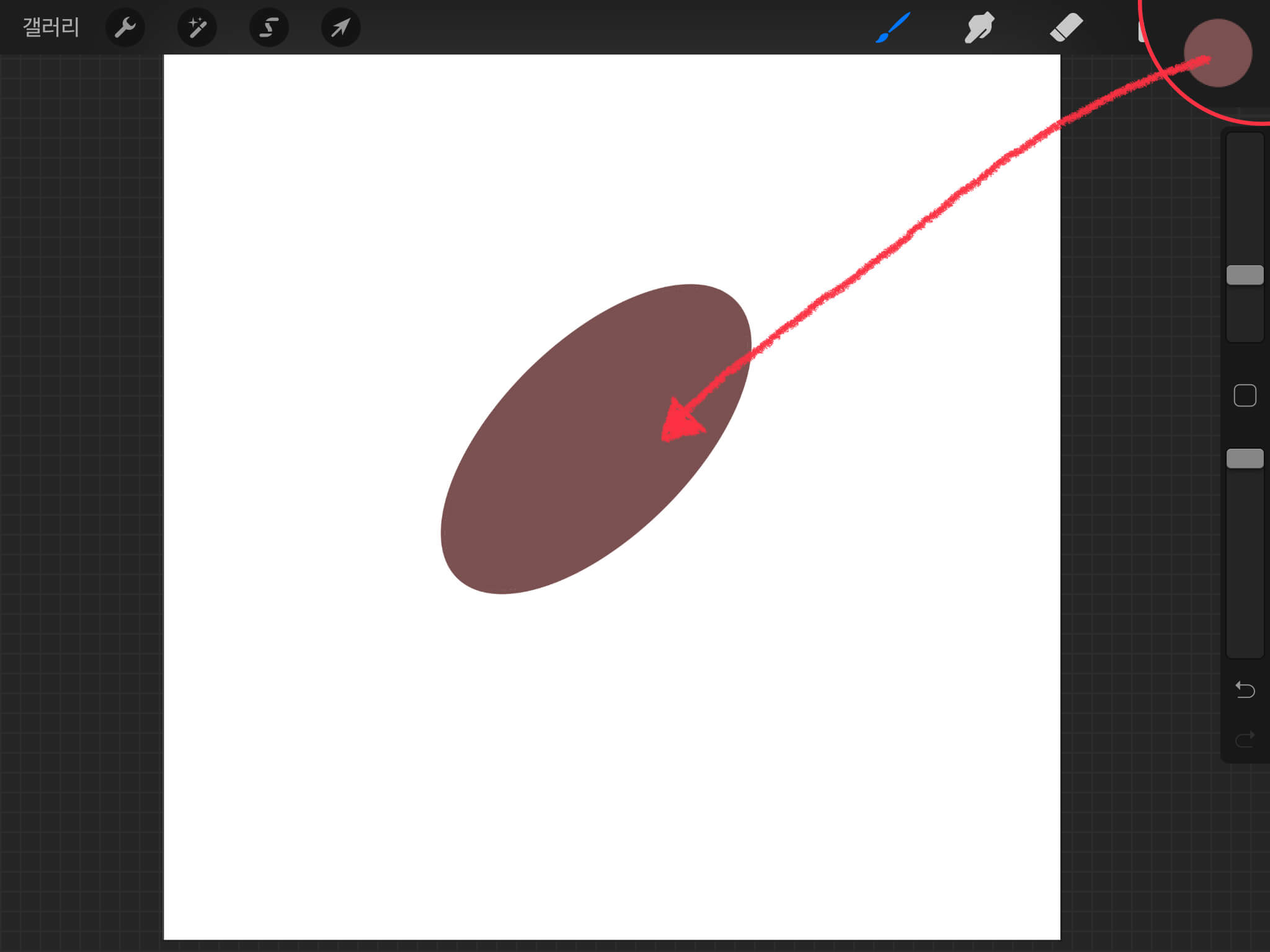Activate the Transform arrow tool
The width and height of the screenshot is (1270, 952).
(340, 27)
